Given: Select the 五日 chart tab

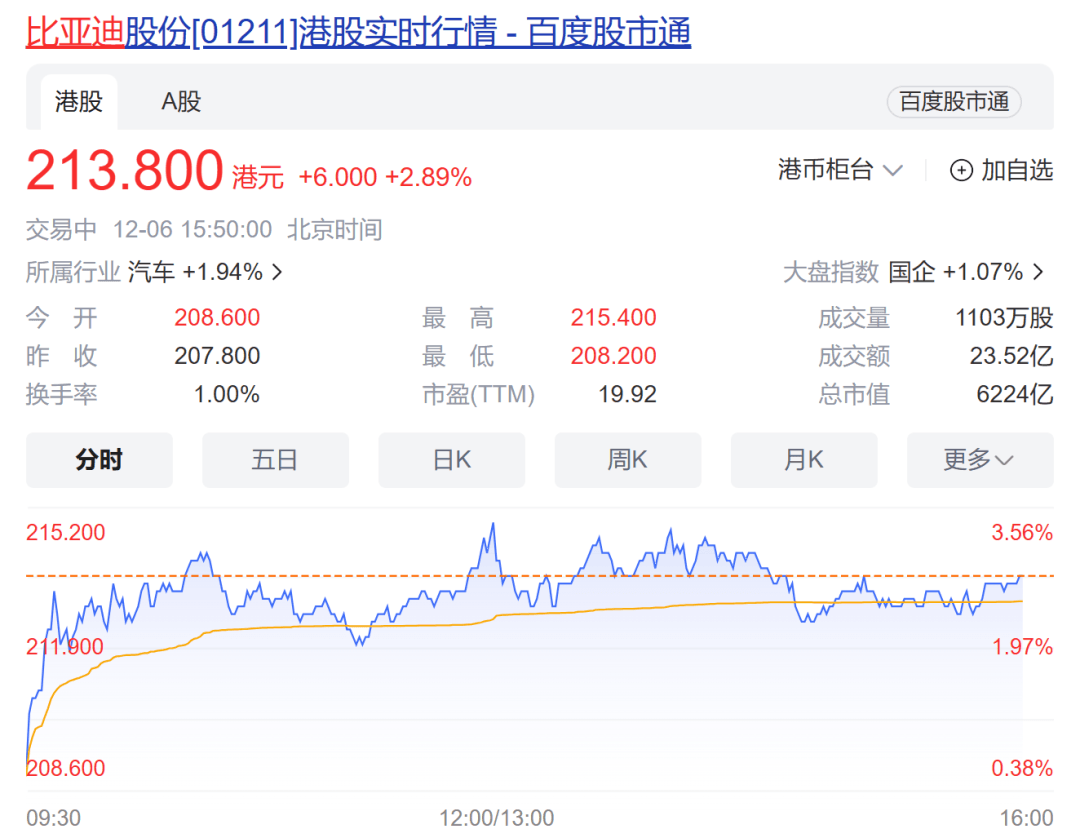Looking at the screenshot, I should click(275, 459).
